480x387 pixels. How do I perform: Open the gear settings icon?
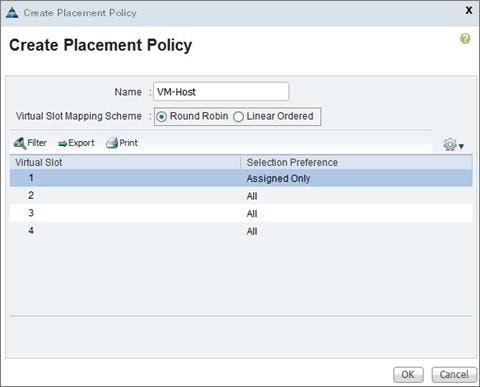pyautogui.click(x=450, y=145)
